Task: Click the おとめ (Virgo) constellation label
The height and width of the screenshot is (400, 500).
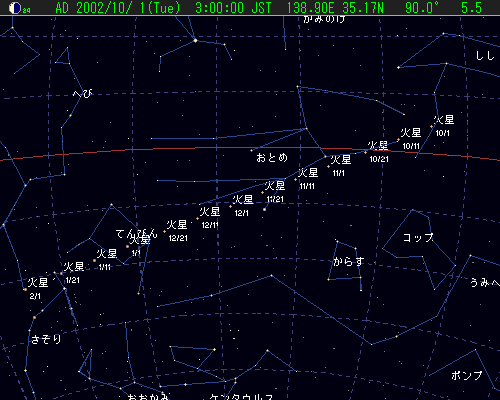Action: (272, 157)
